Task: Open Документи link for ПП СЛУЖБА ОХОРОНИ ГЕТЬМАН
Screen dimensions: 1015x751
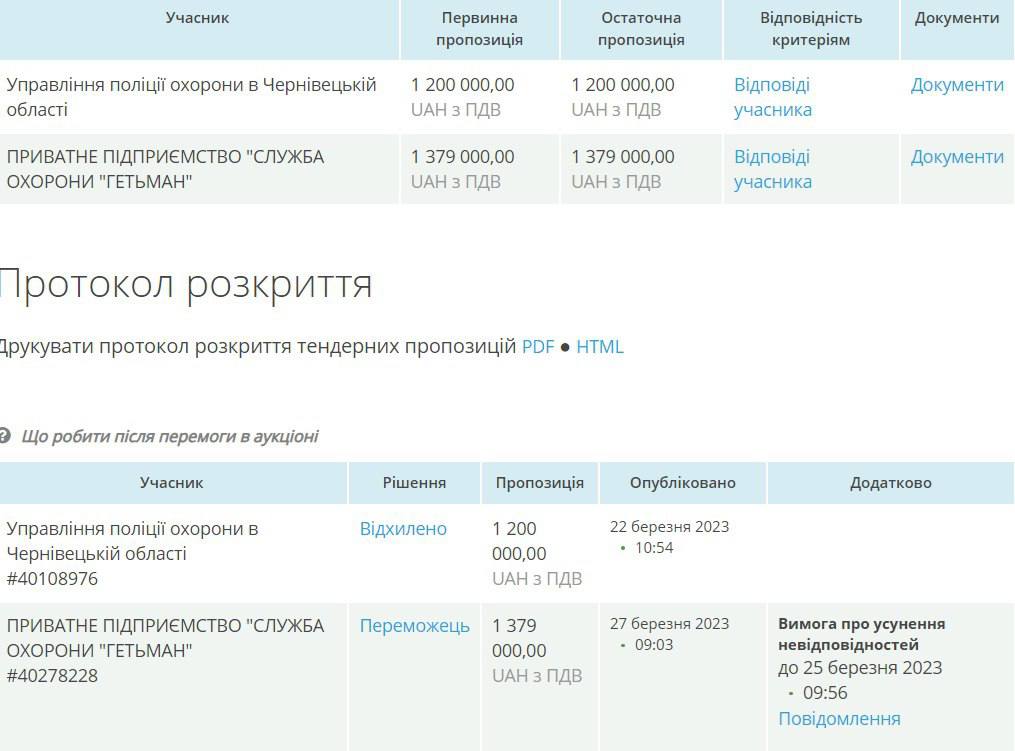Action: tap(957, 157)
